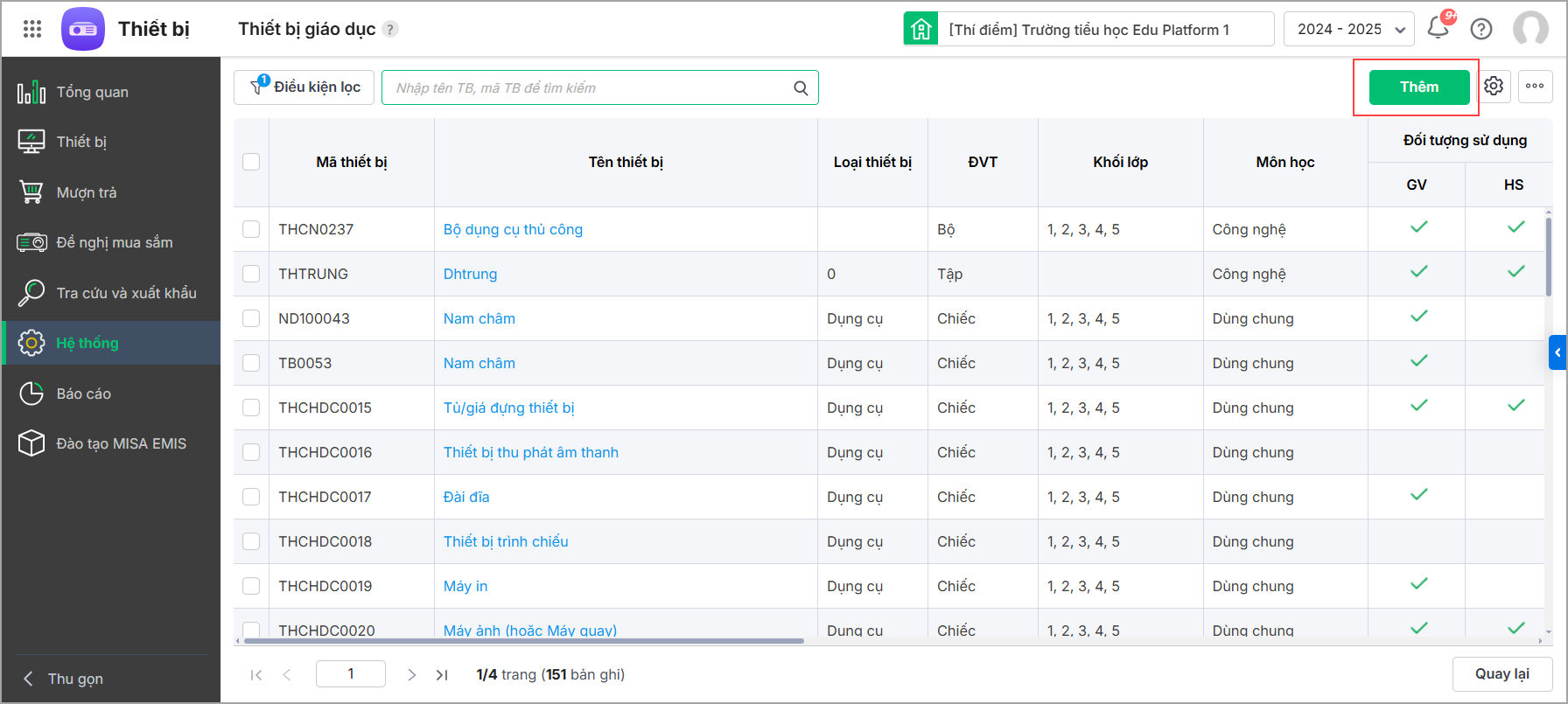Open the help question mark icon

tap(1481, 29)
